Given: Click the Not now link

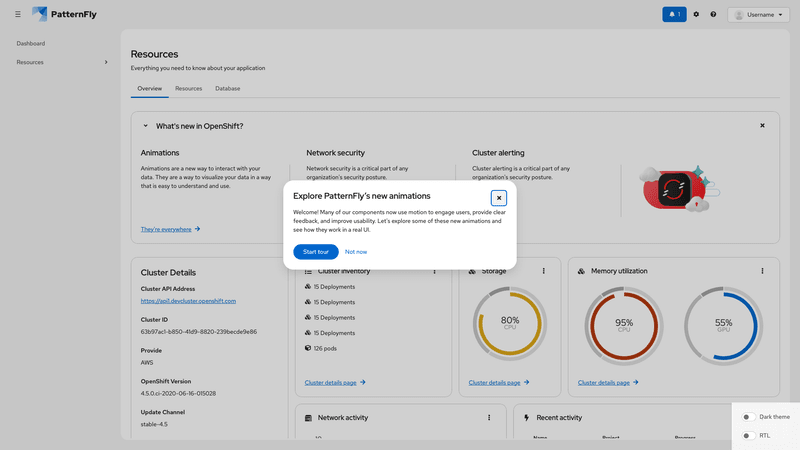Looking at the screenshot, I should point(356,252).
